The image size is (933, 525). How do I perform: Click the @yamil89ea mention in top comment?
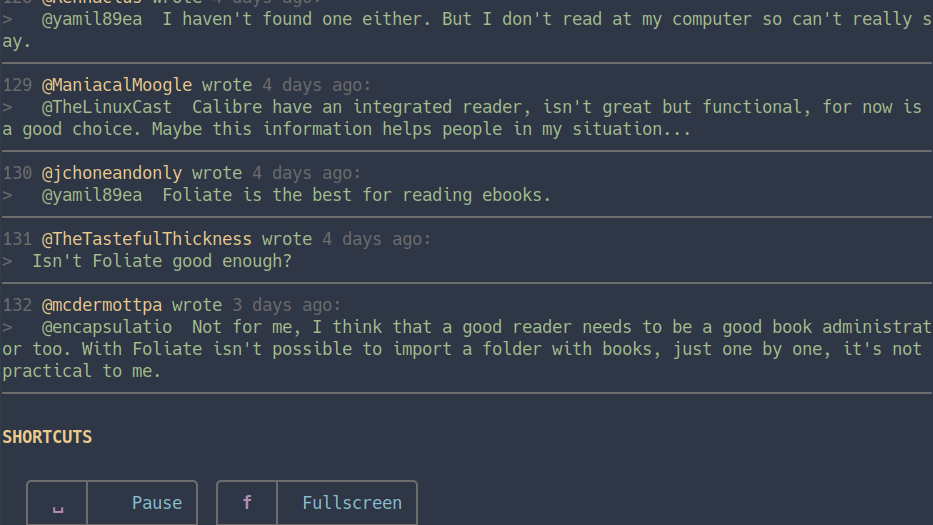pos(92,19)
